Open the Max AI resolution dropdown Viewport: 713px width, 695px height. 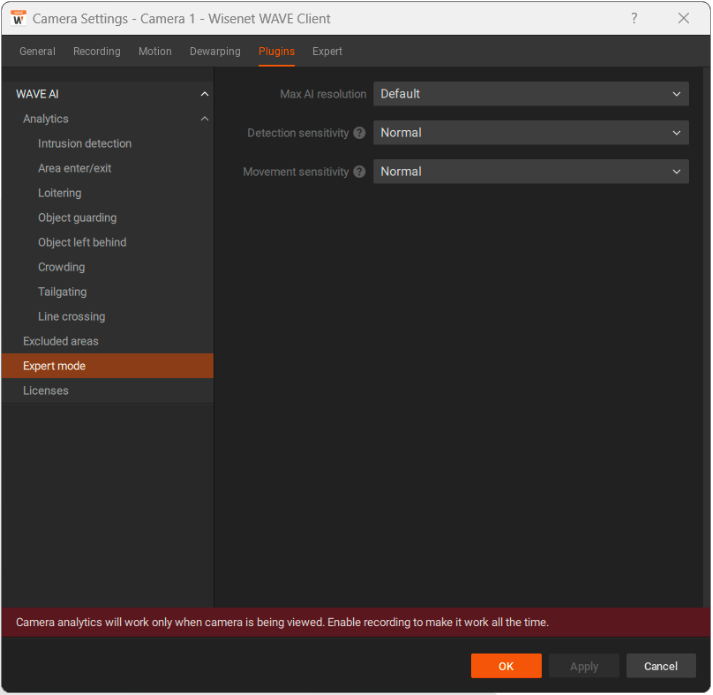531,94
